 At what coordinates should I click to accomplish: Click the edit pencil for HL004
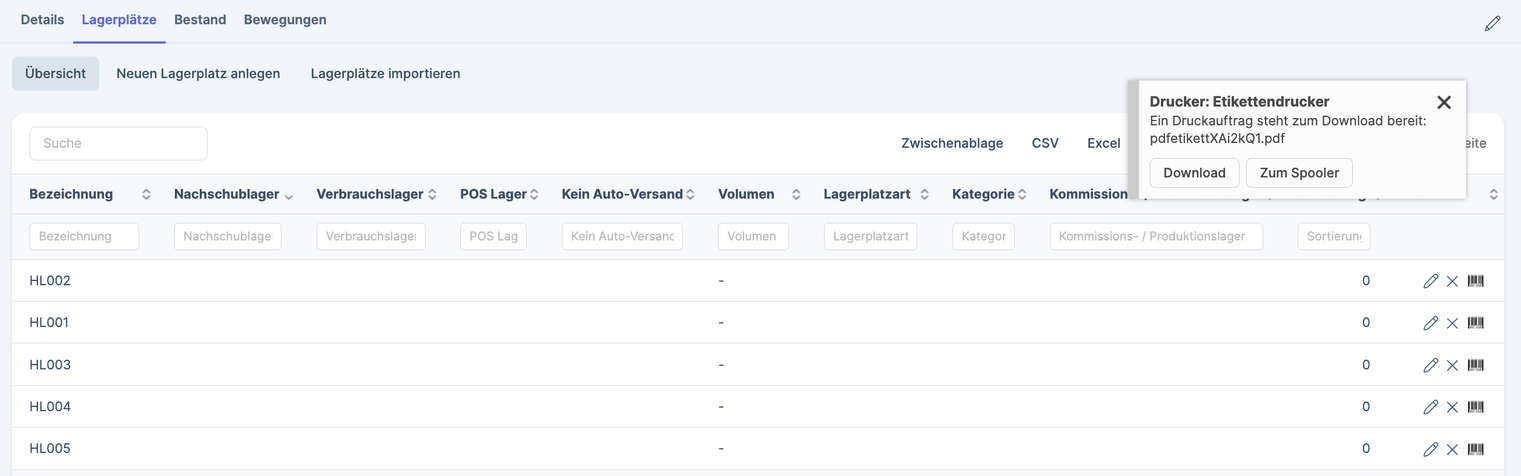(1430, 407)
